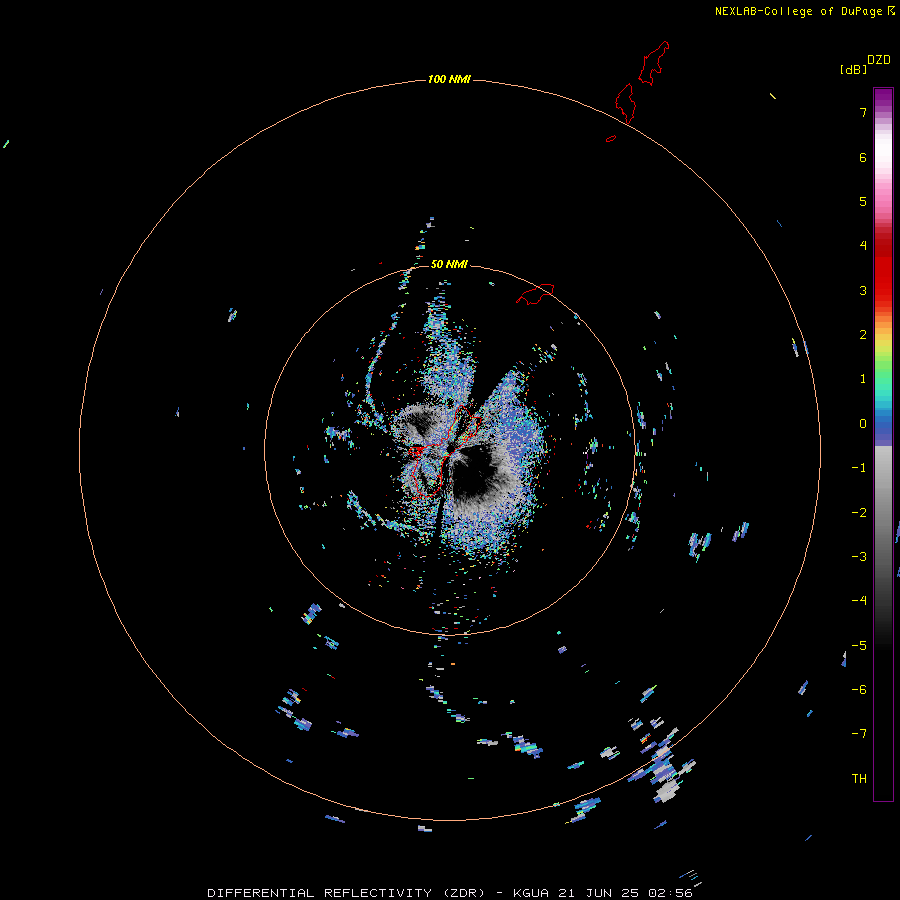
Task: Click the colorbar value -2 label
Action: tap(859, 513)
